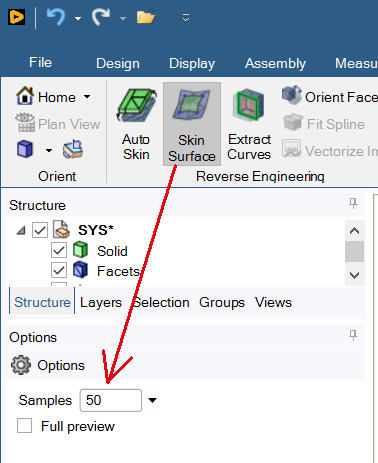This screenshot has width=378, height=463.
Task: Switch to the Structure panel tab
Action: [42, 302]
